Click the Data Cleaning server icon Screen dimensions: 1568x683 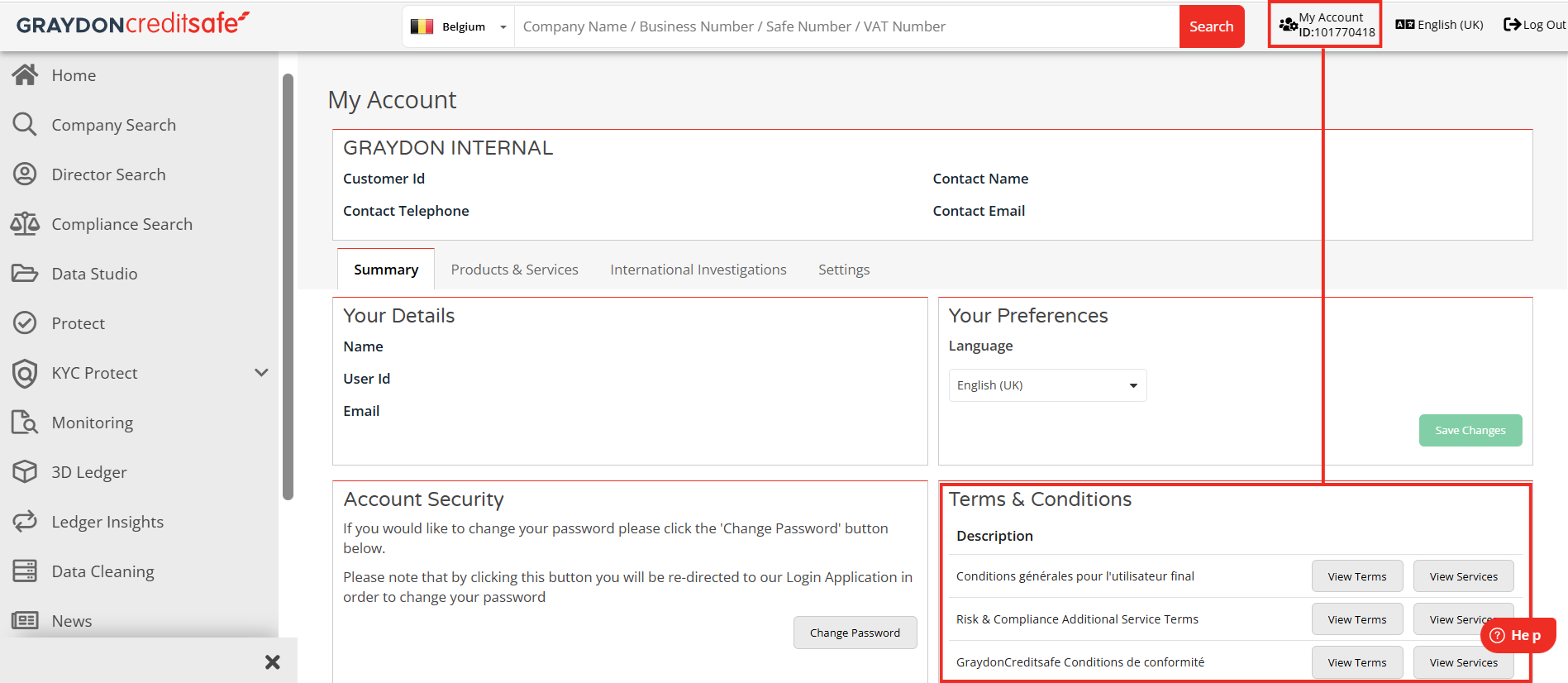(x=25, y=571)
